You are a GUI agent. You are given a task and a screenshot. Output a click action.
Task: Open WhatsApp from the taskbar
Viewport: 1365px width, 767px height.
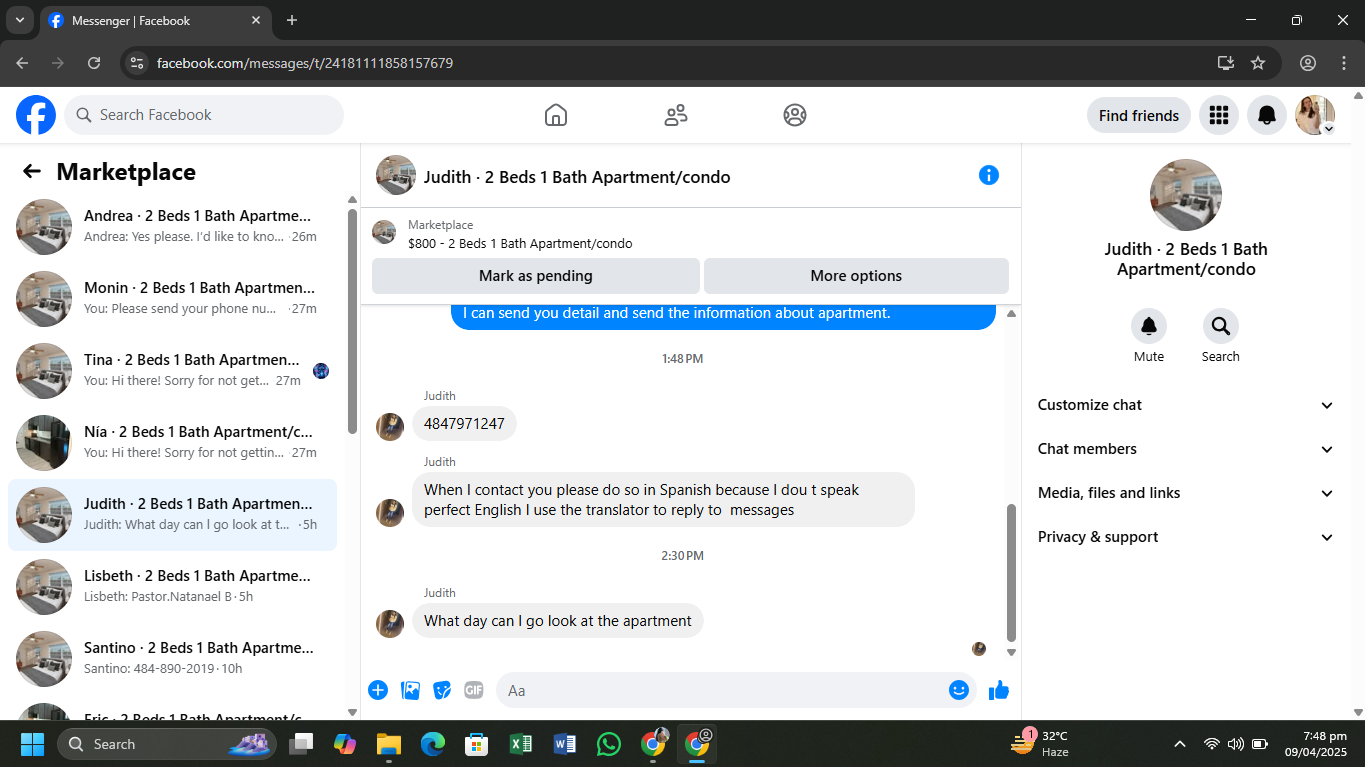click(608, 744)
